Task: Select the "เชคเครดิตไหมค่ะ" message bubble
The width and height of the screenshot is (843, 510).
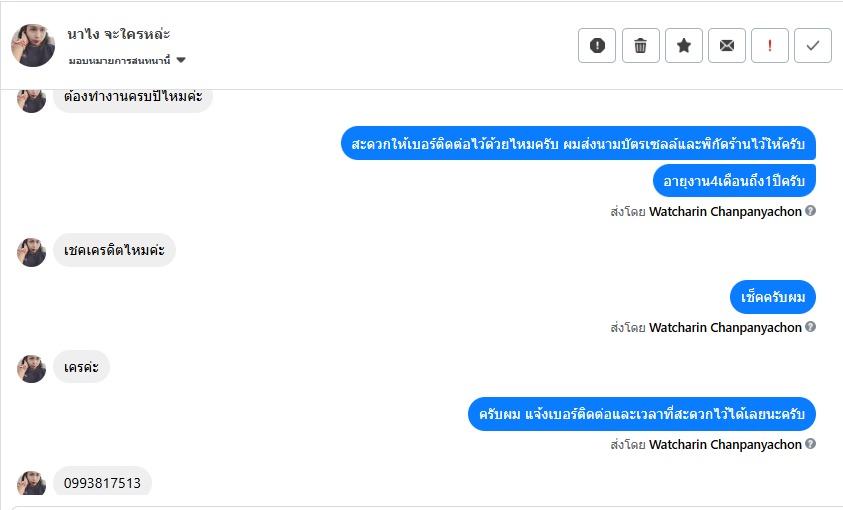Action: (x=114, y=251)
